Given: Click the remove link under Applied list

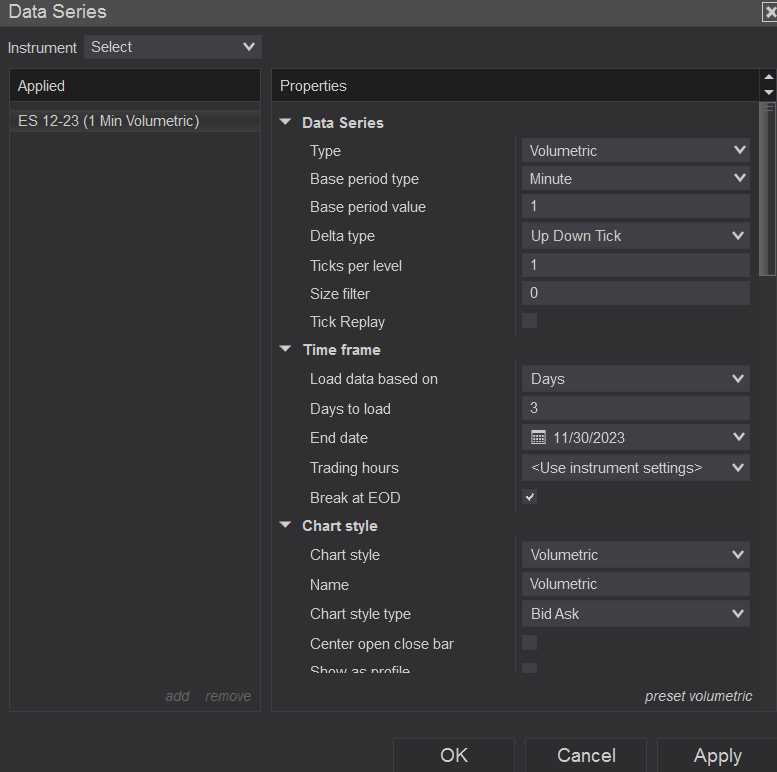Looking at the screenshot, I should [x=228, y=696].
